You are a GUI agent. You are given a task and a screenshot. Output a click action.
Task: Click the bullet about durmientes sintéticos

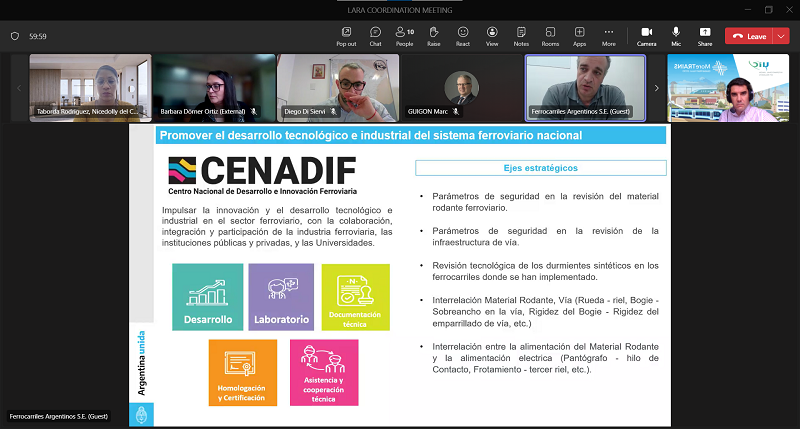click(545, 271)
